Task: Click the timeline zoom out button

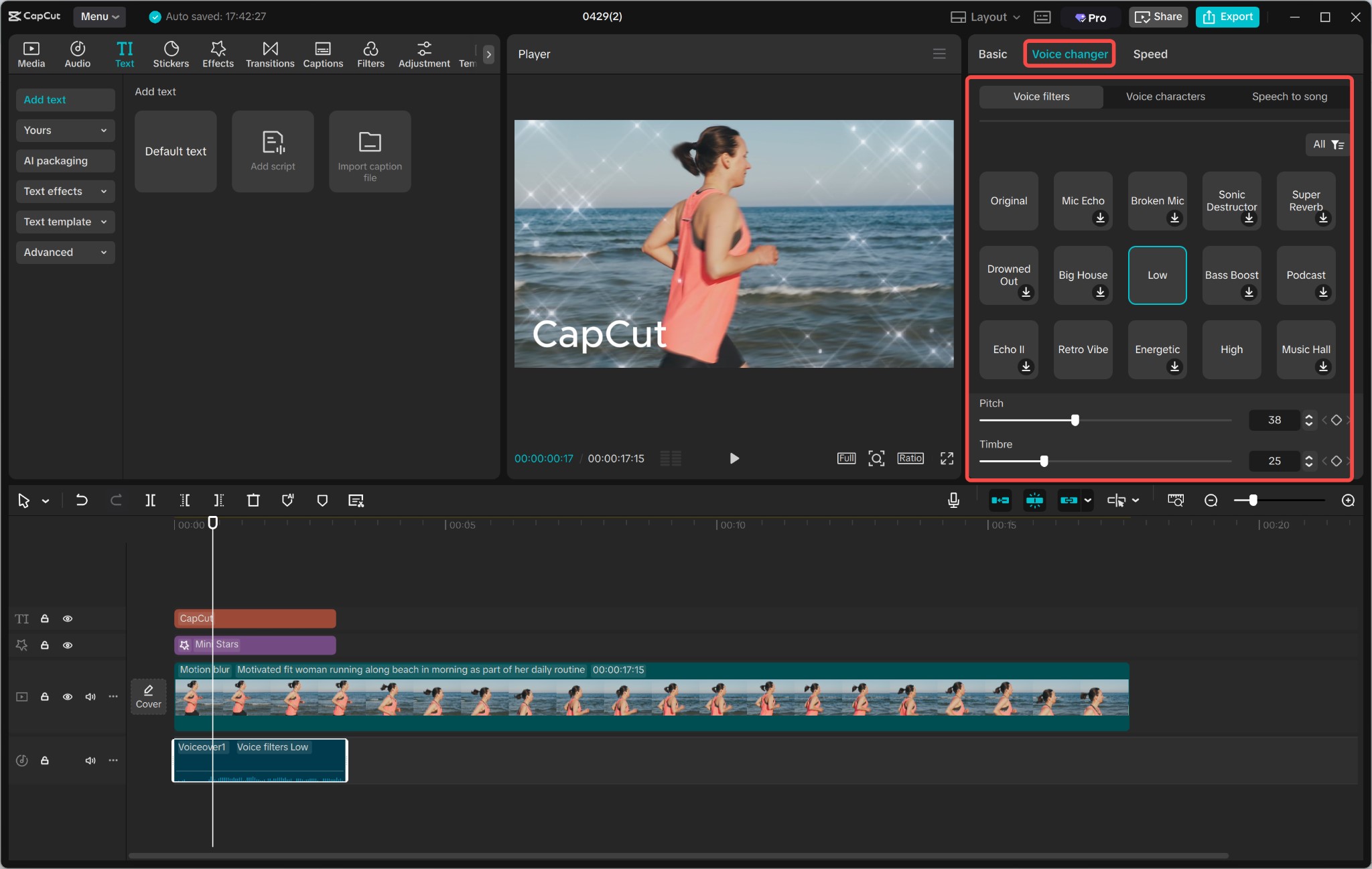Action: click(x=1211, y=500)
